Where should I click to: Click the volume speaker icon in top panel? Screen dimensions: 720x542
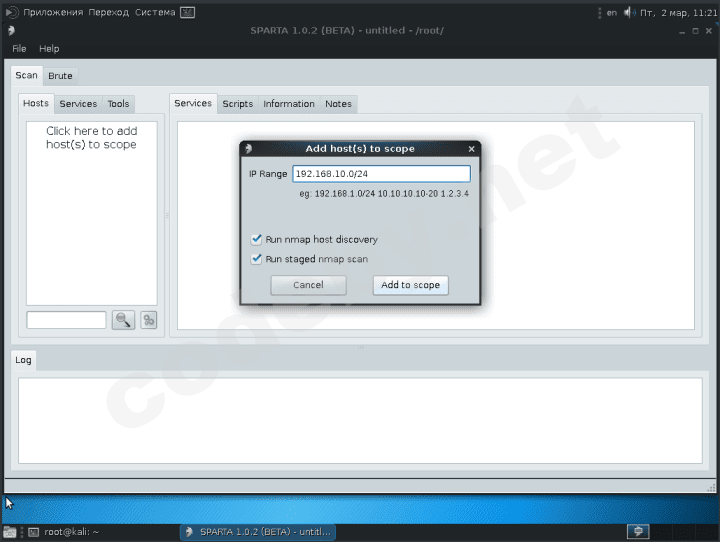[629, 12]
